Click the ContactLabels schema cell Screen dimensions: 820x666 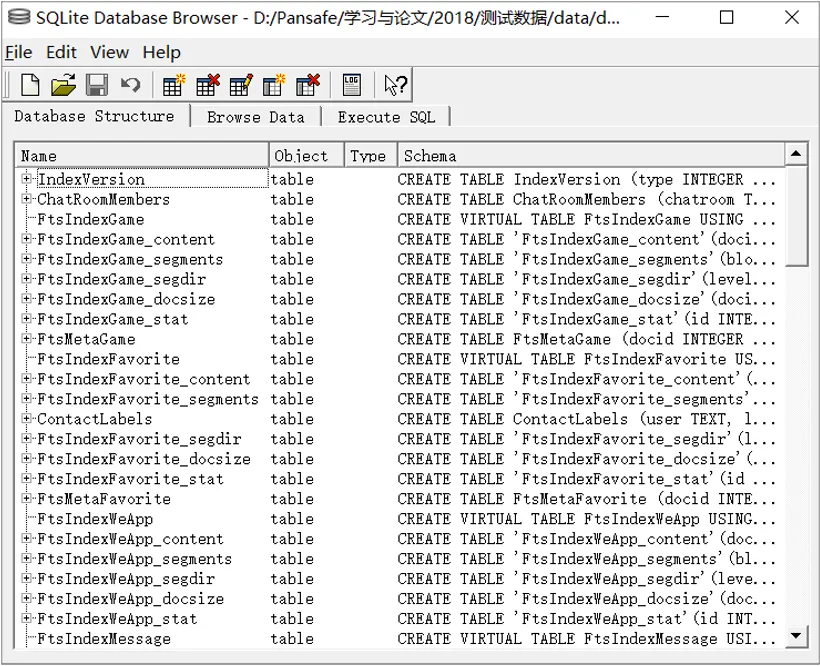pyautogui.click(x=586, y=419)
